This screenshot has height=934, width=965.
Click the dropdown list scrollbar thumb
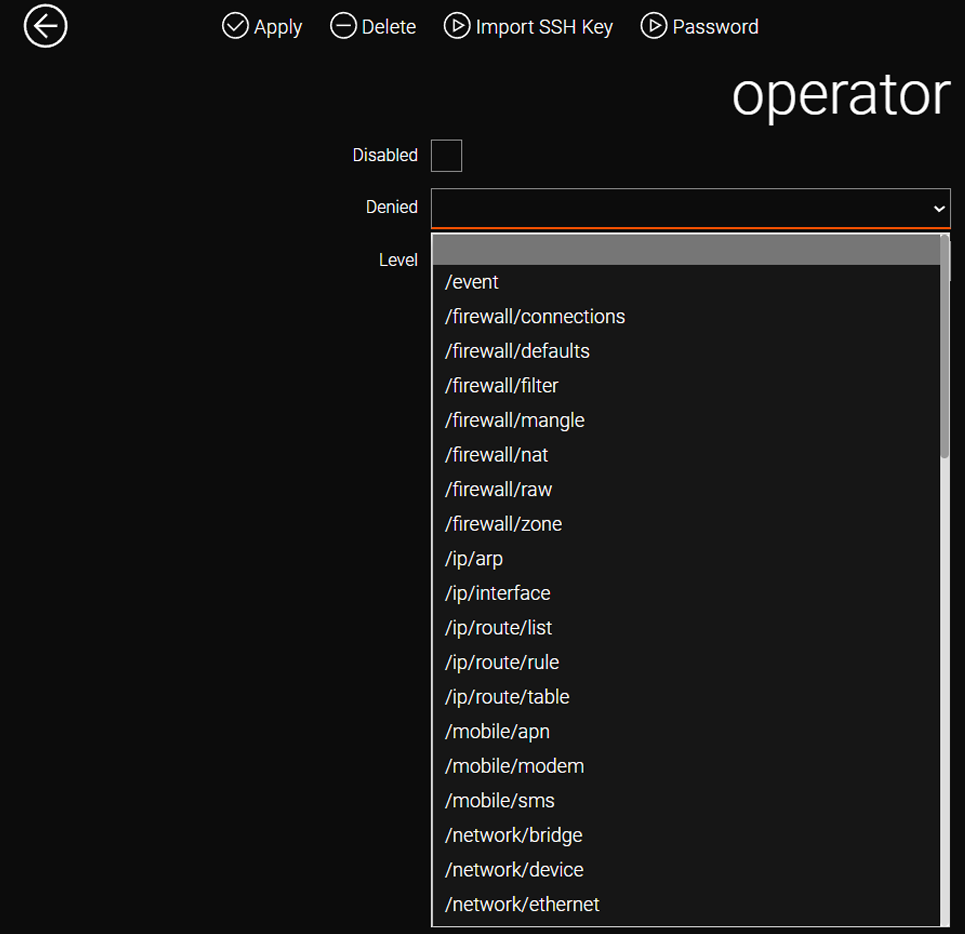(x=945, y=346)
